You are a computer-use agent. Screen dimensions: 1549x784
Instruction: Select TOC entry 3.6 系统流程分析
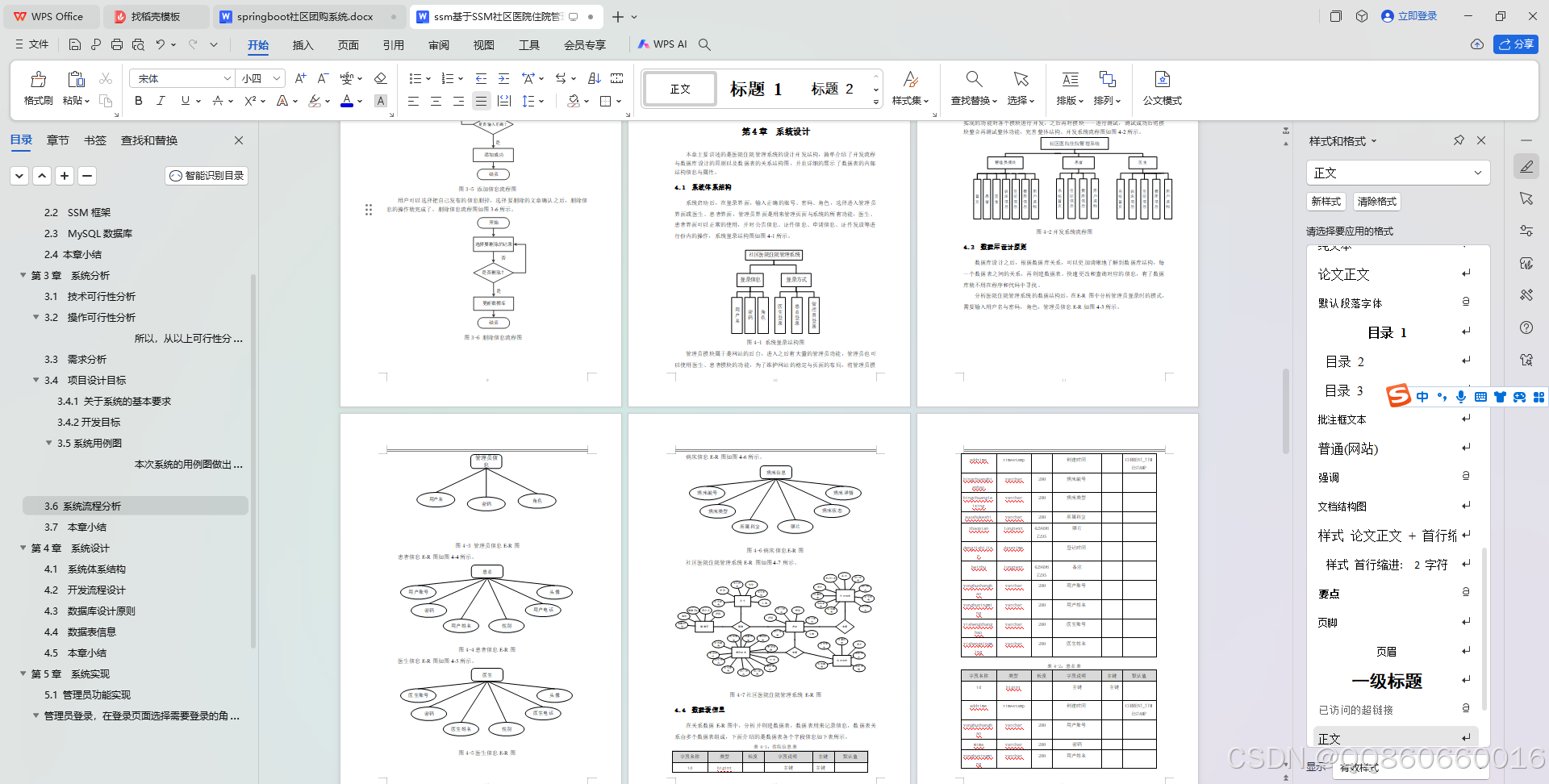point(85,506)
